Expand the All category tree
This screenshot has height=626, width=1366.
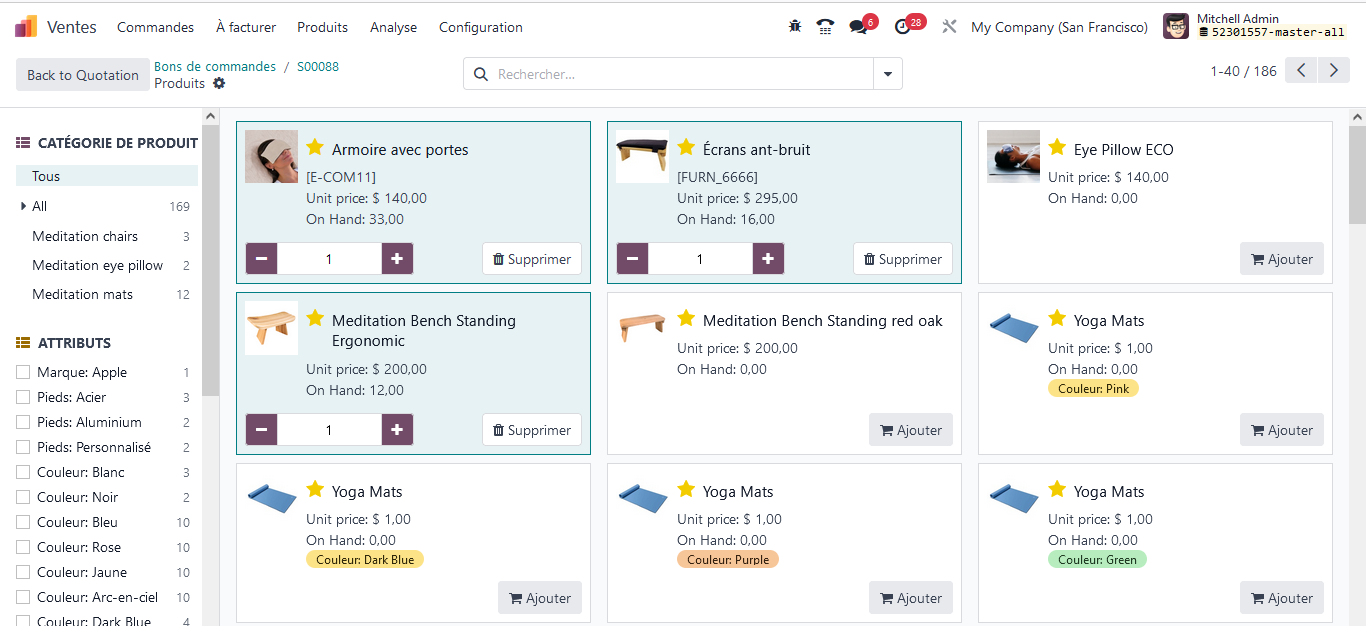pyautogui.click(x=25, y=206)
